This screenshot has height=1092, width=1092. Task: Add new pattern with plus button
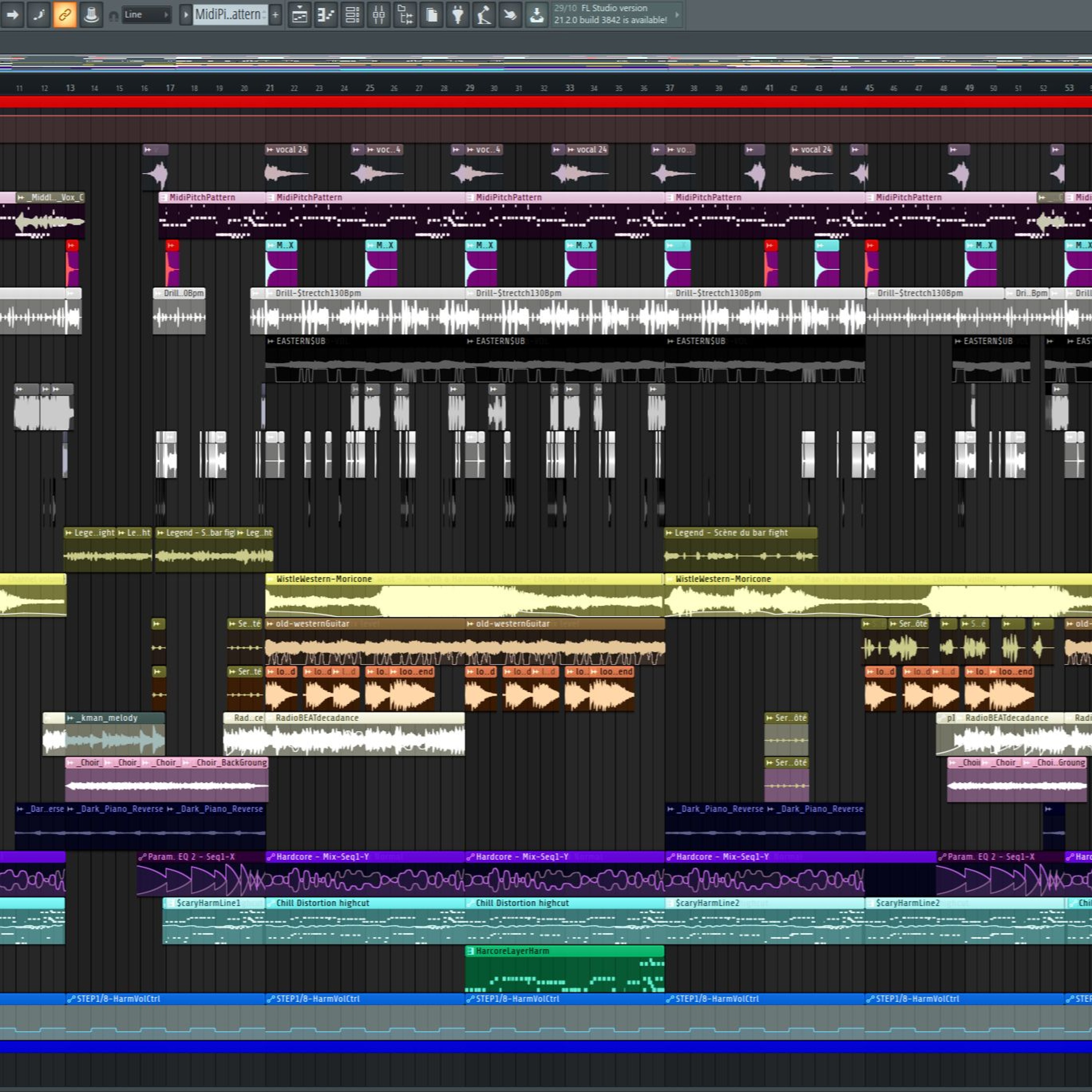coord(275,15)
